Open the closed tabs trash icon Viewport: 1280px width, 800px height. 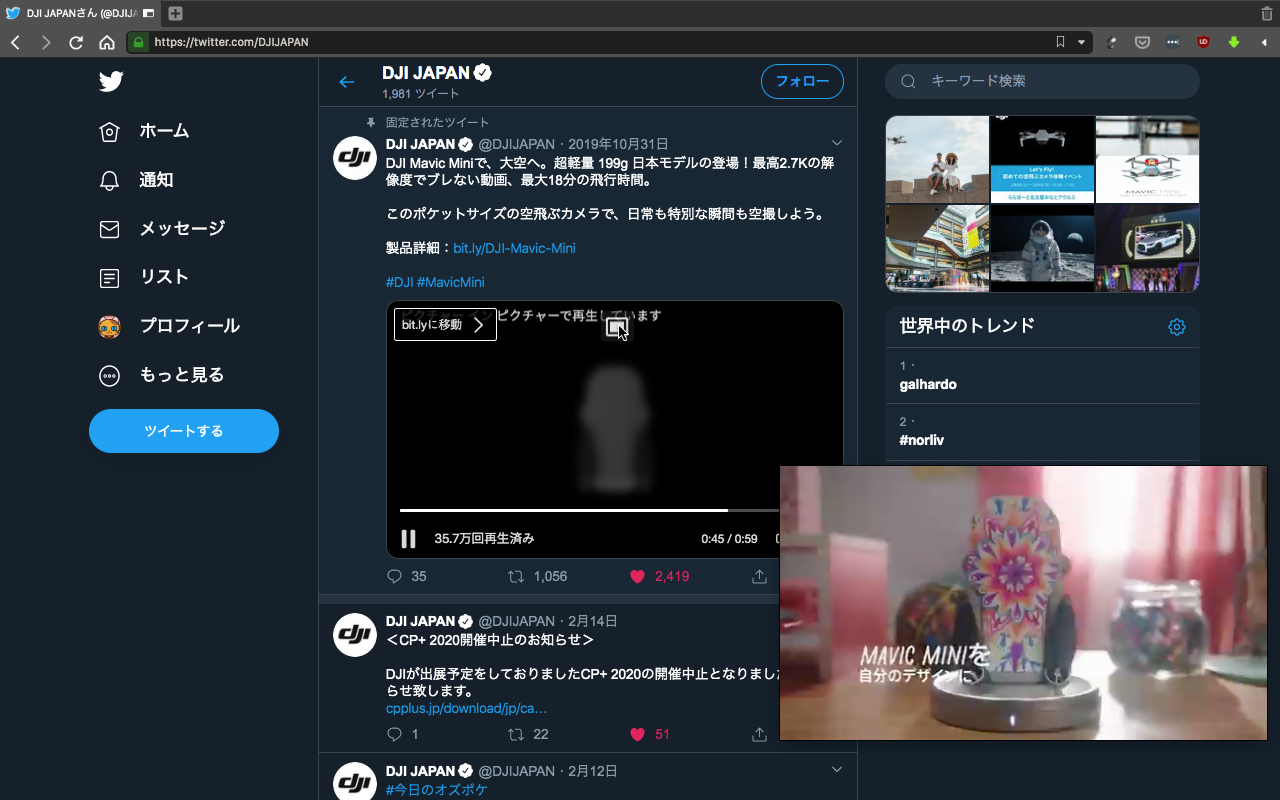[1266, 14]
